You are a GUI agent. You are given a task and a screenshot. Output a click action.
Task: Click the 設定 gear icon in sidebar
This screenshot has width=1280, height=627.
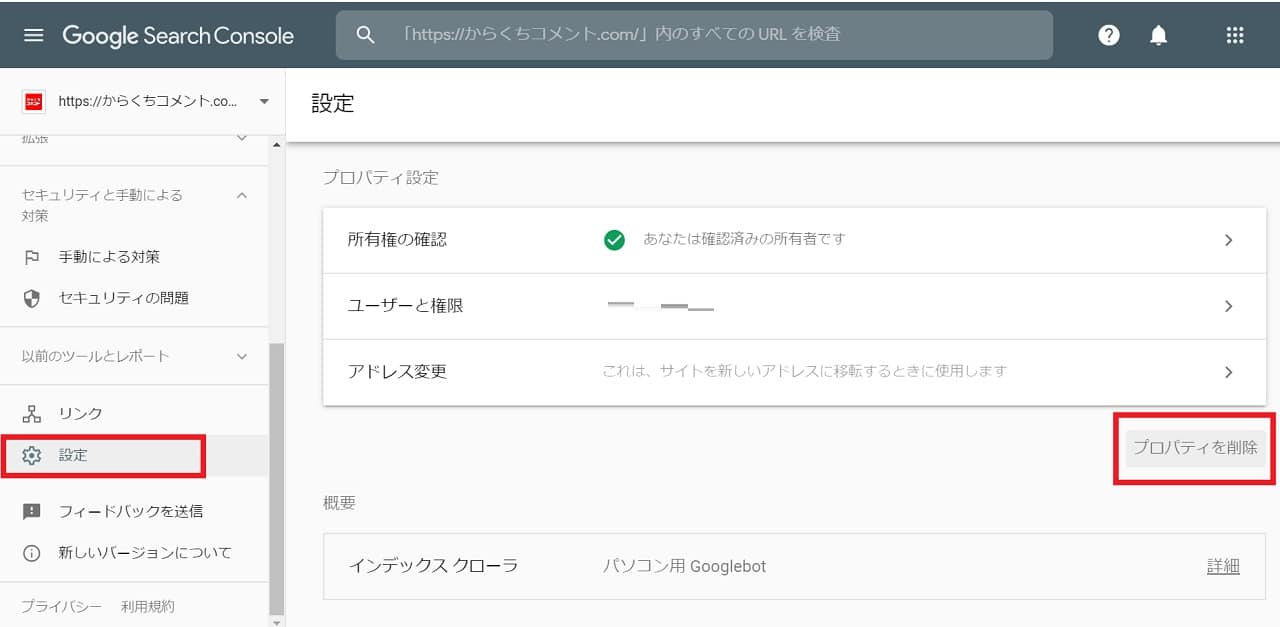click(x=32, y=455)
